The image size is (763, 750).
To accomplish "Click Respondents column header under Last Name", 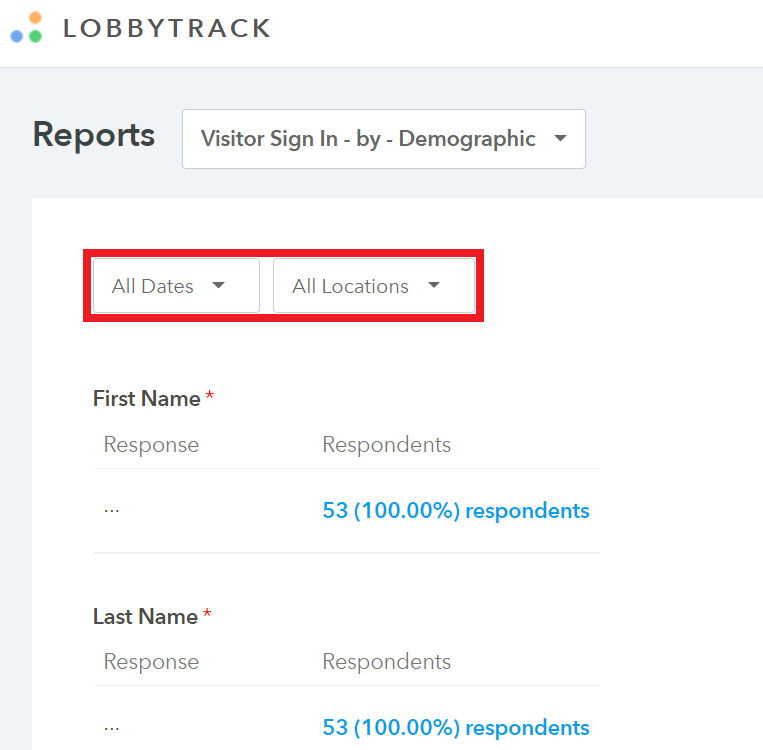I will tap(387, 661).
